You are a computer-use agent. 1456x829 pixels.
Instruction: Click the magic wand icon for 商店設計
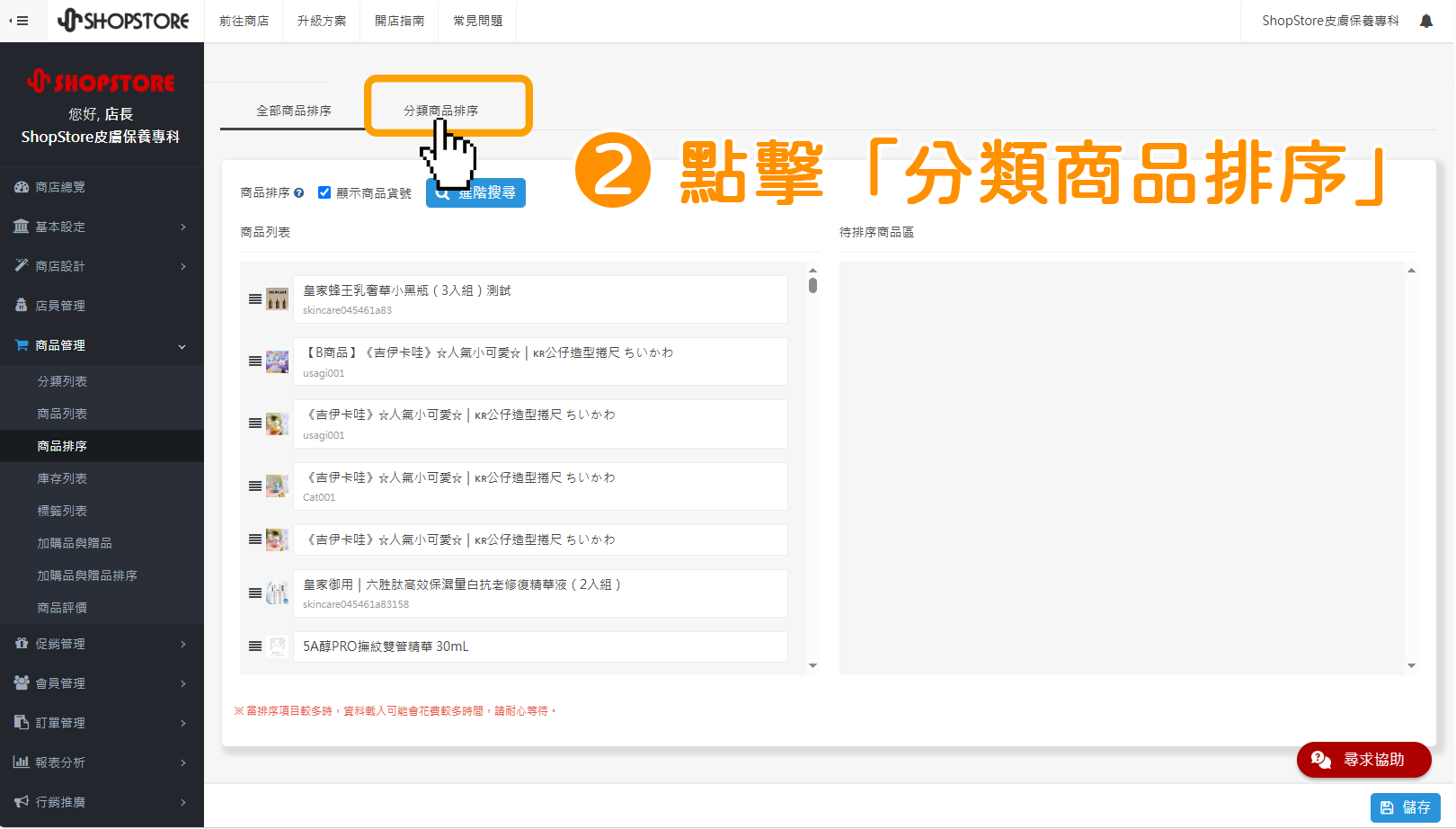(x=22, y=266)
